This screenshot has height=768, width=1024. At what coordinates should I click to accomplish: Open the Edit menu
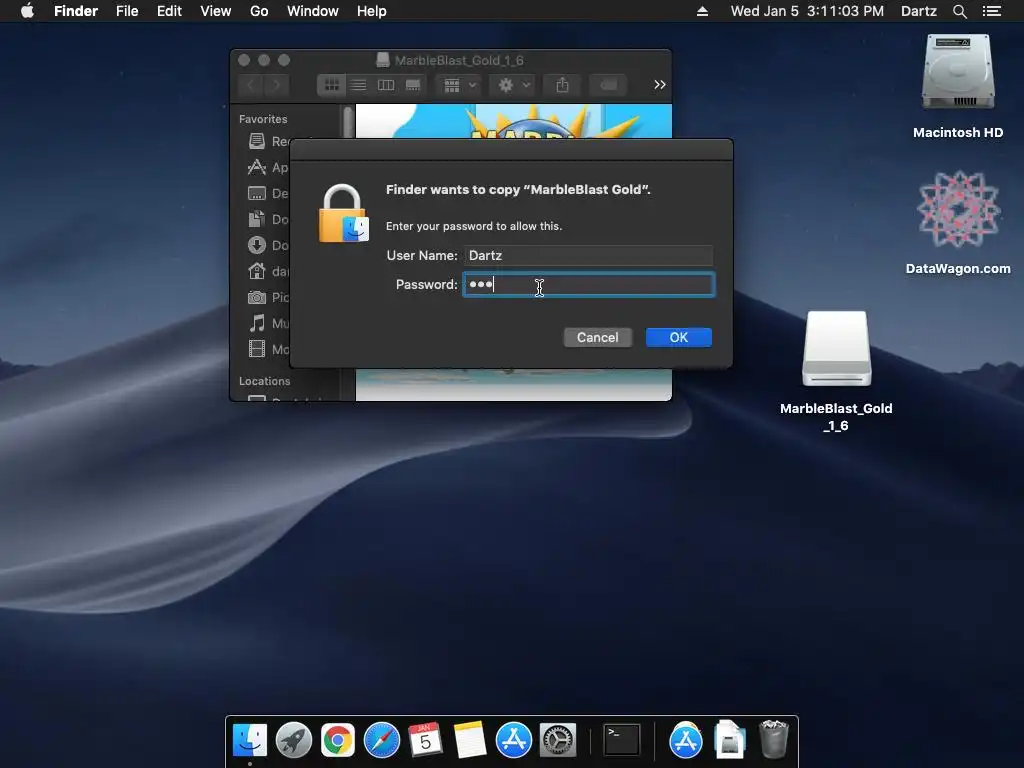coord(169,11)
